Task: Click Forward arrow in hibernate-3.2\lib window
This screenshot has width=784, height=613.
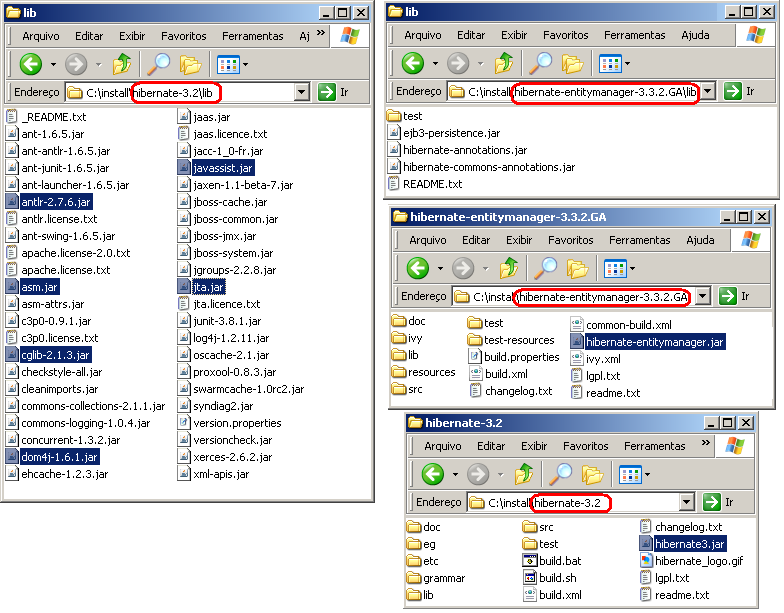Action: pyautogui.click(x=76, y=64)
